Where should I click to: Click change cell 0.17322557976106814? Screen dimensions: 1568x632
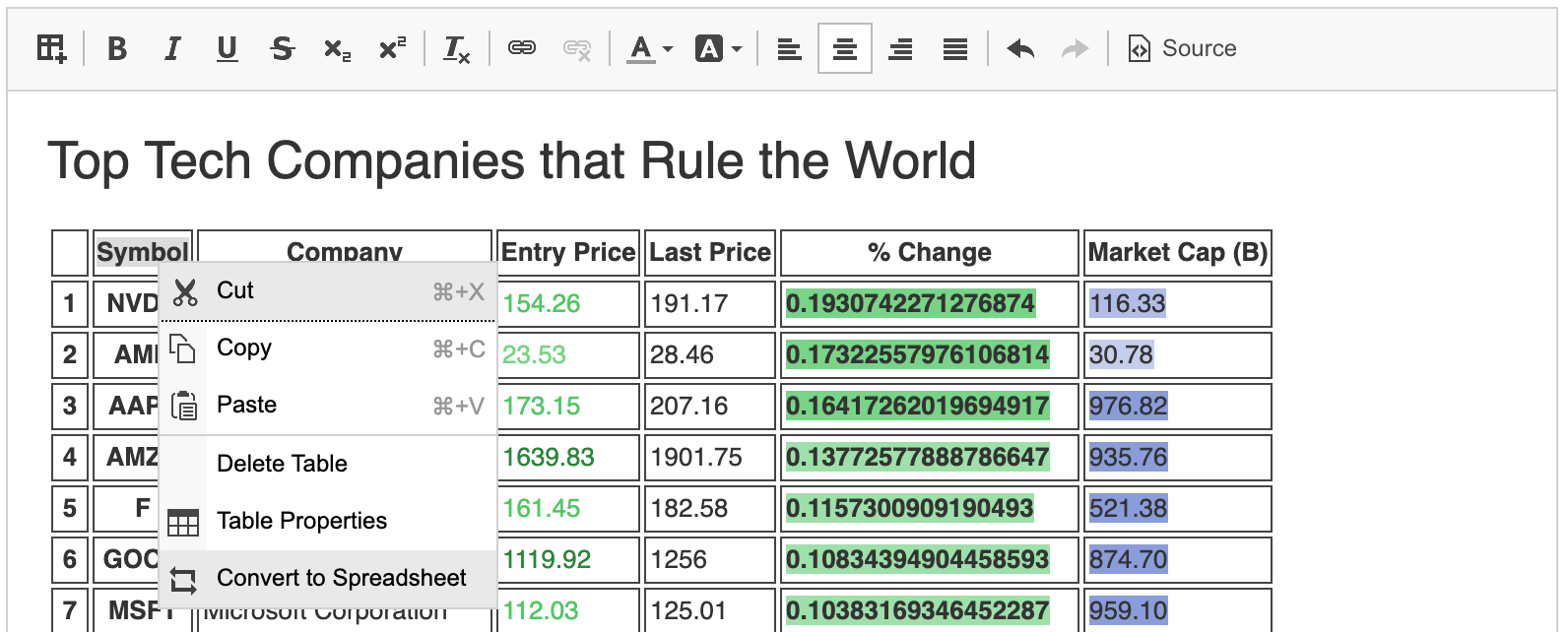point(930,355)
